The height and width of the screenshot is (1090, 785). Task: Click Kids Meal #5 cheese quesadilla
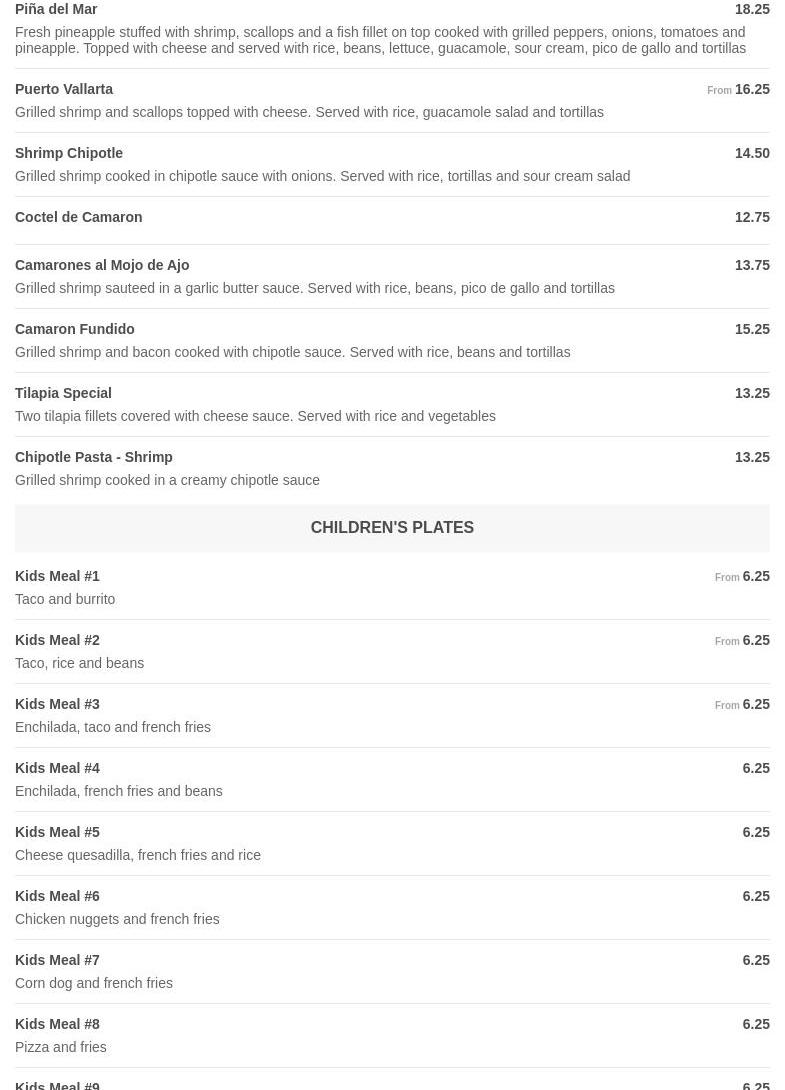pyautogui.click(x=57, y=832)
